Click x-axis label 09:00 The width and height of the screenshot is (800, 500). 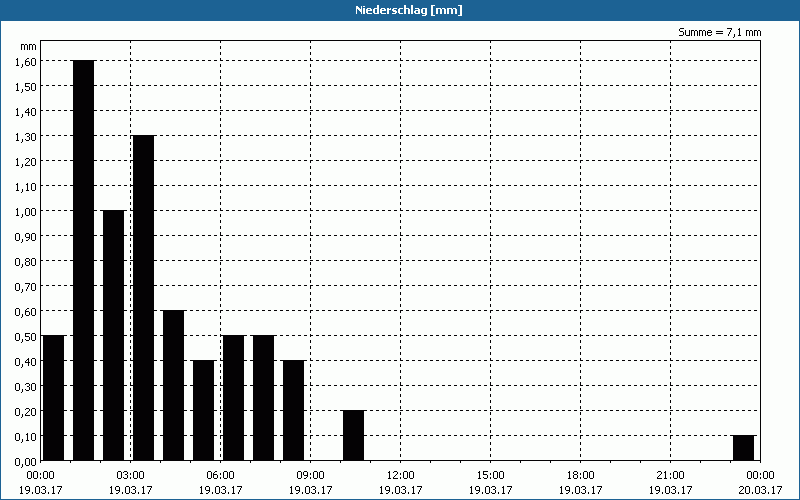[x=311, y=475]
